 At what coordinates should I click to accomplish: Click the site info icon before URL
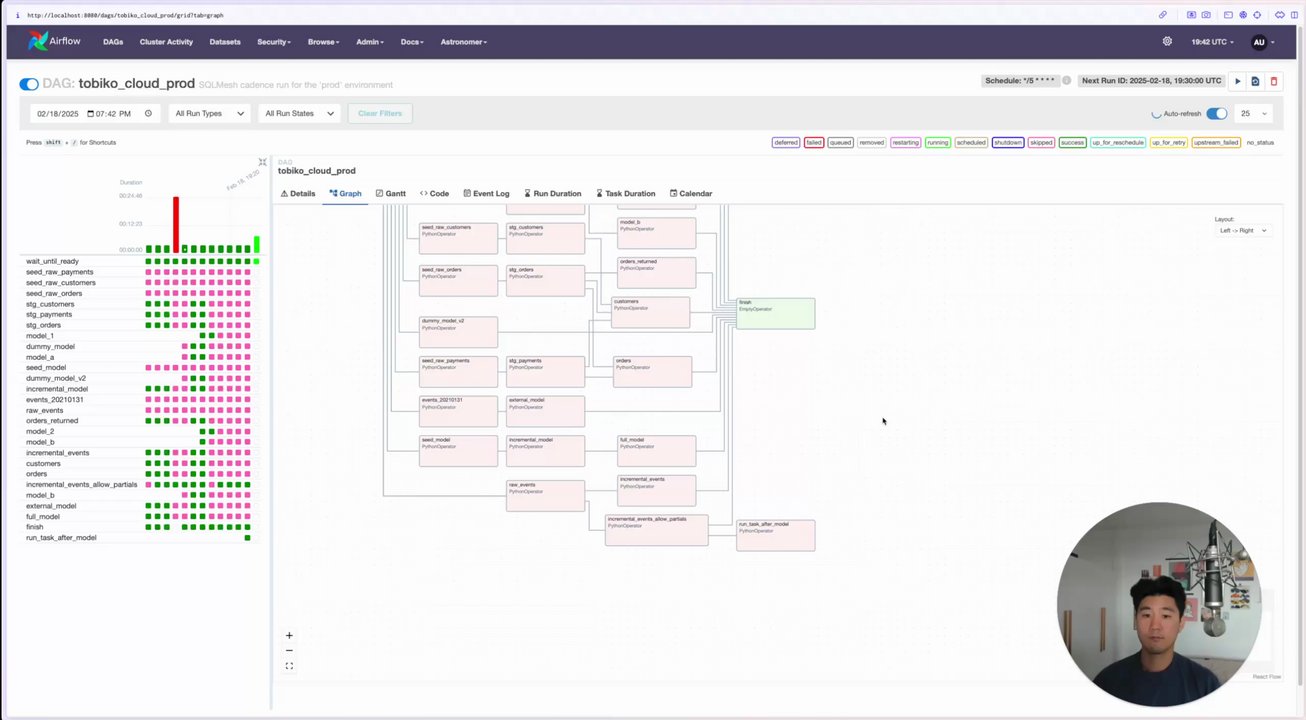pos(17,15)
